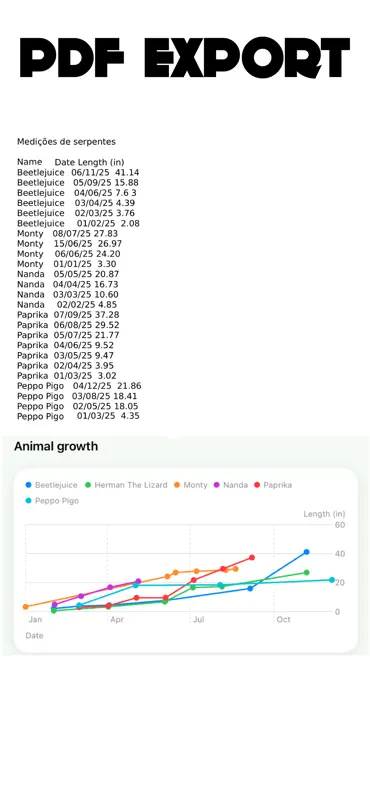Screen dimensions: 370x800
Task: Click the blue Beetlejuice legend dot
Action: point(28,485)
